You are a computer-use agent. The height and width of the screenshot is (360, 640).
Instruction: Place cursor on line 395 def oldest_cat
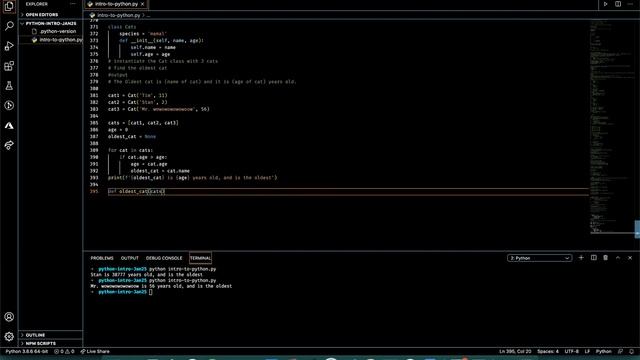(x=137, y=191)
